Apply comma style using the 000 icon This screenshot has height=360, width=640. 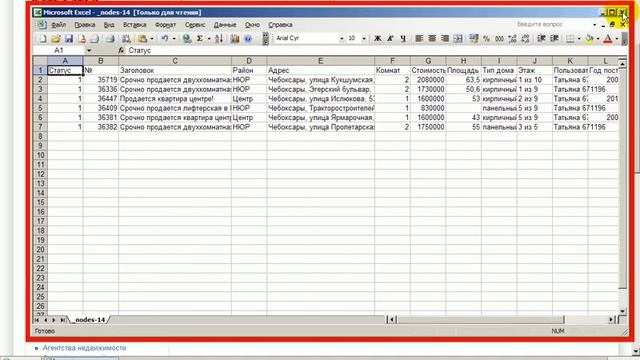[x=499, y=39]
